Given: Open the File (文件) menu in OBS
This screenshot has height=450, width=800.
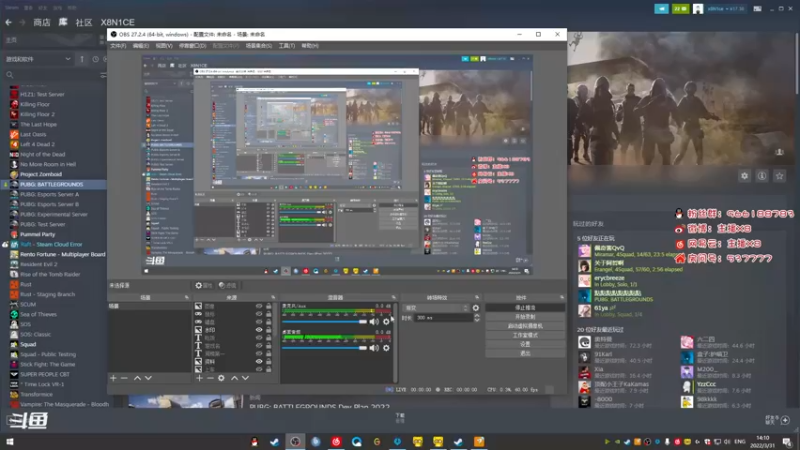Looking at the screenshot, I should click(x=118, y=46).
